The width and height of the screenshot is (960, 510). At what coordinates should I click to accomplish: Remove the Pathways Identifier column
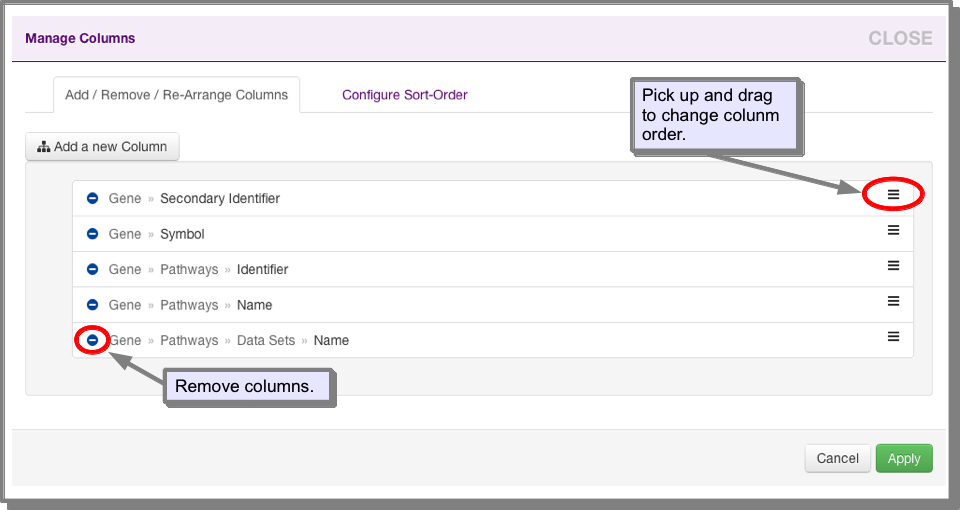[92, 269]
